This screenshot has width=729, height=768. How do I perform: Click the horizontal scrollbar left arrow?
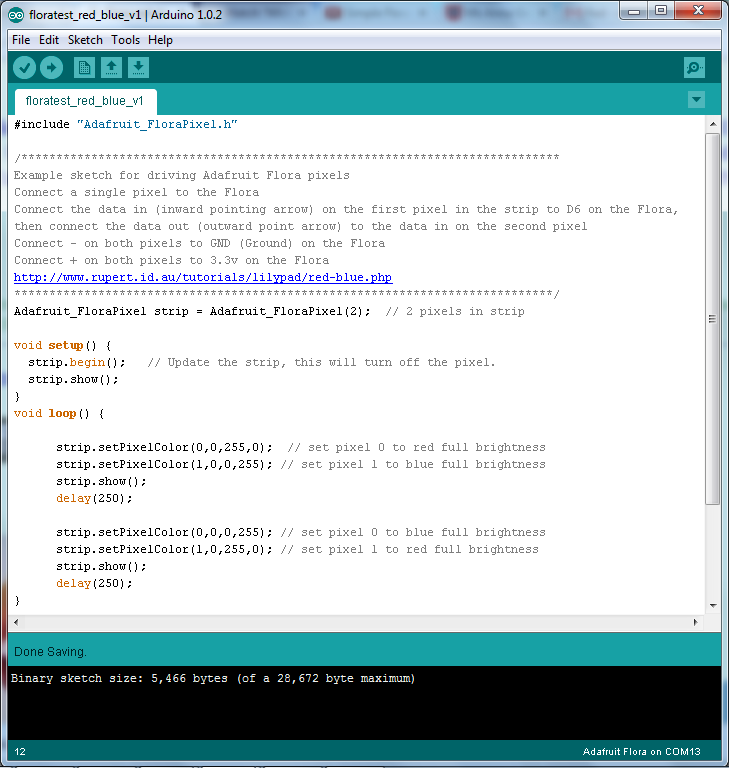[16, 623]
